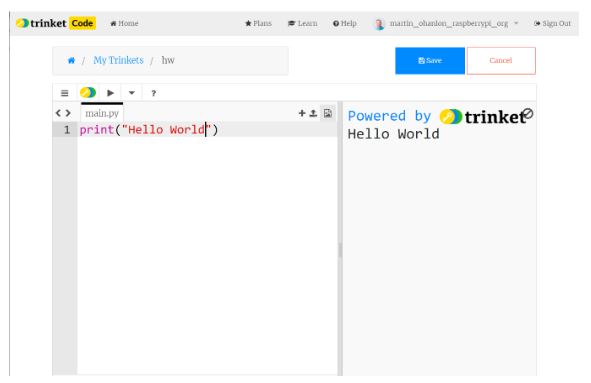
Task: Cancel editing the trinket
Action: coord(501,61)
